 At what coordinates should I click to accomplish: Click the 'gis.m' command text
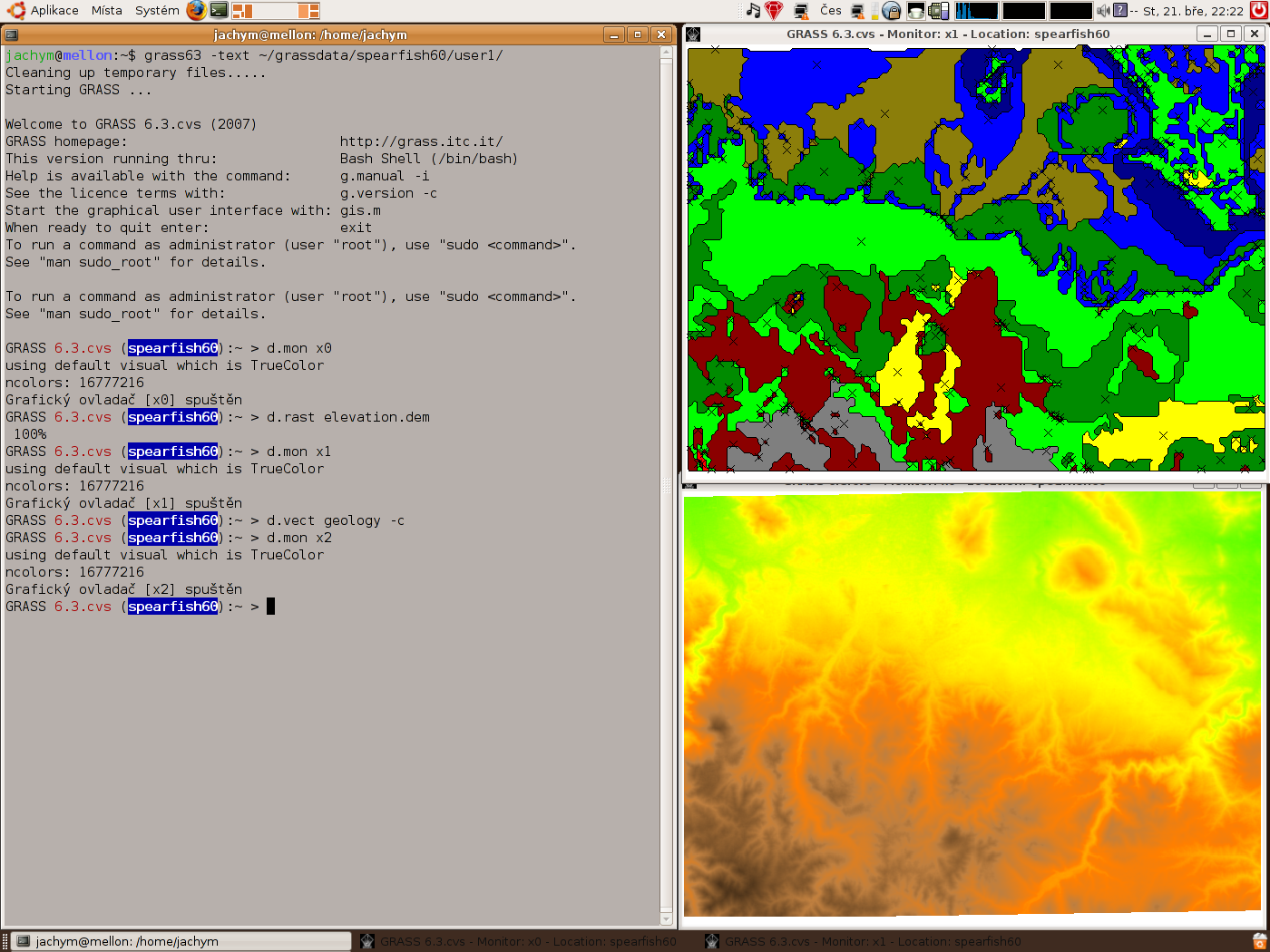point(360,210)
